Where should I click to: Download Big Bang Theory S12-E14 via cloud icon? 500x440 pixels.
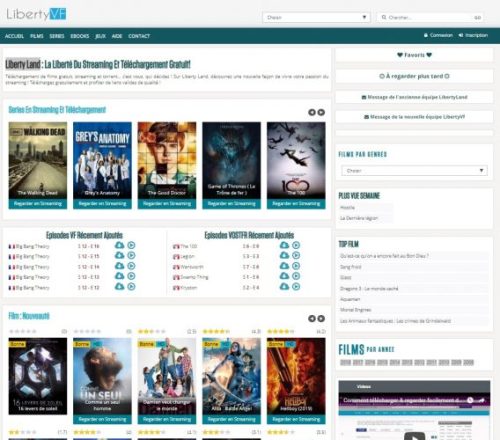point(119,266)
